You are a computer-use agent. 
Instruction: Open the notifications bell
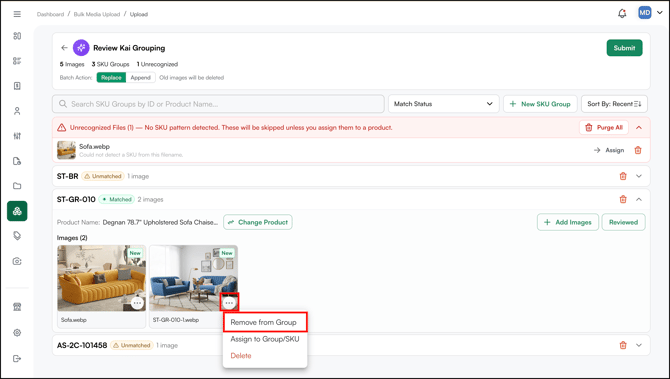[622, 13]
